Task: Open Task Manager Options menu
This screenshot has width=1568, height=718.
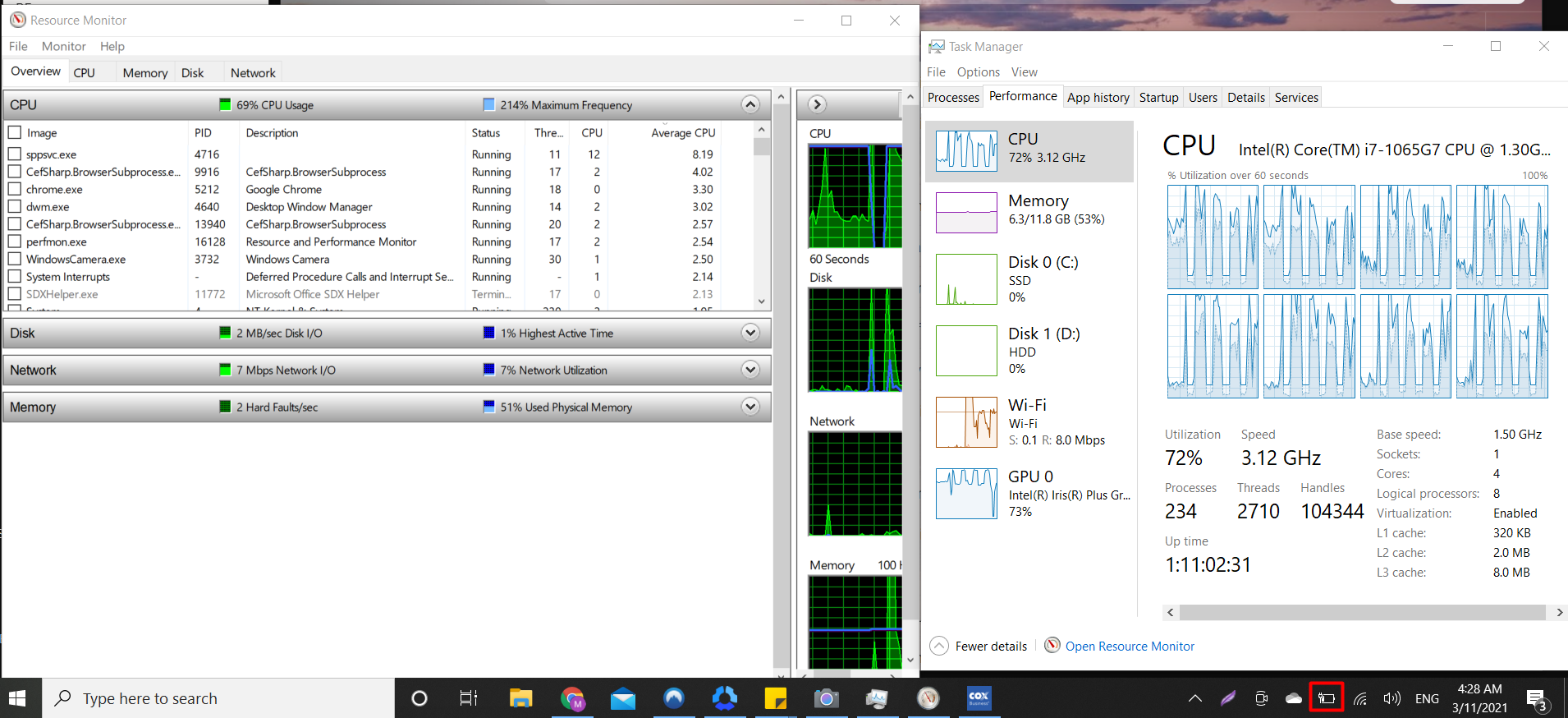Action: click(x=979, y=72)
